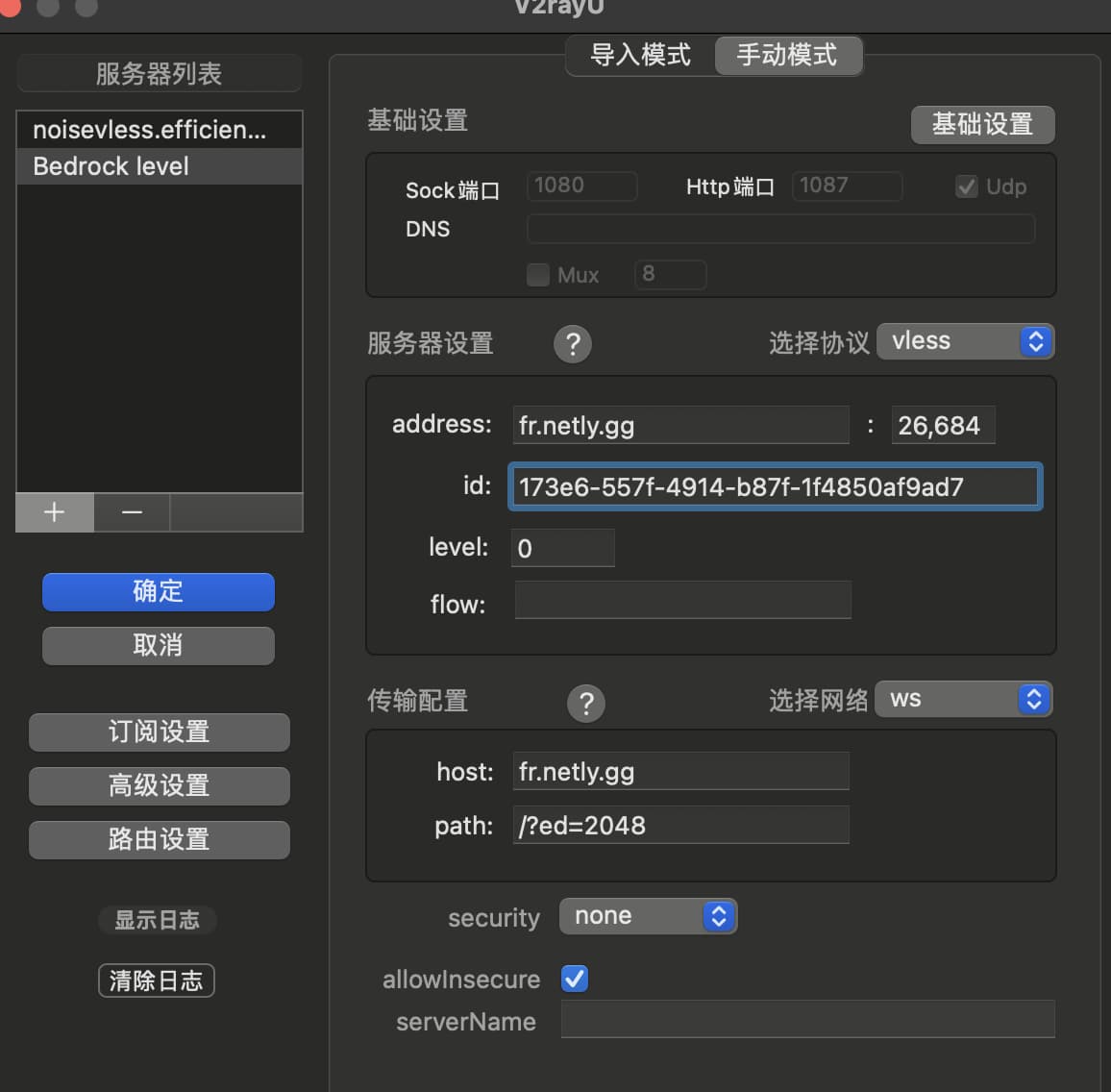The height and width of the screenshot is (1092, 1111).
Task: Click the plus icon to add server
Action: tap(55, 512)
